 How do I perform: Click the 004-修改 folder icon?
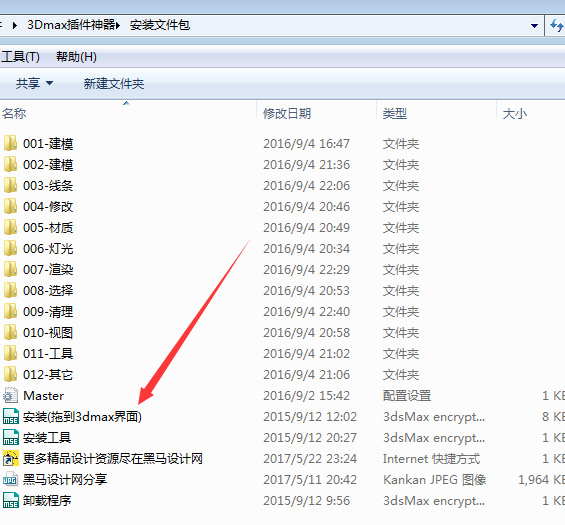click(x=10, y=206)
